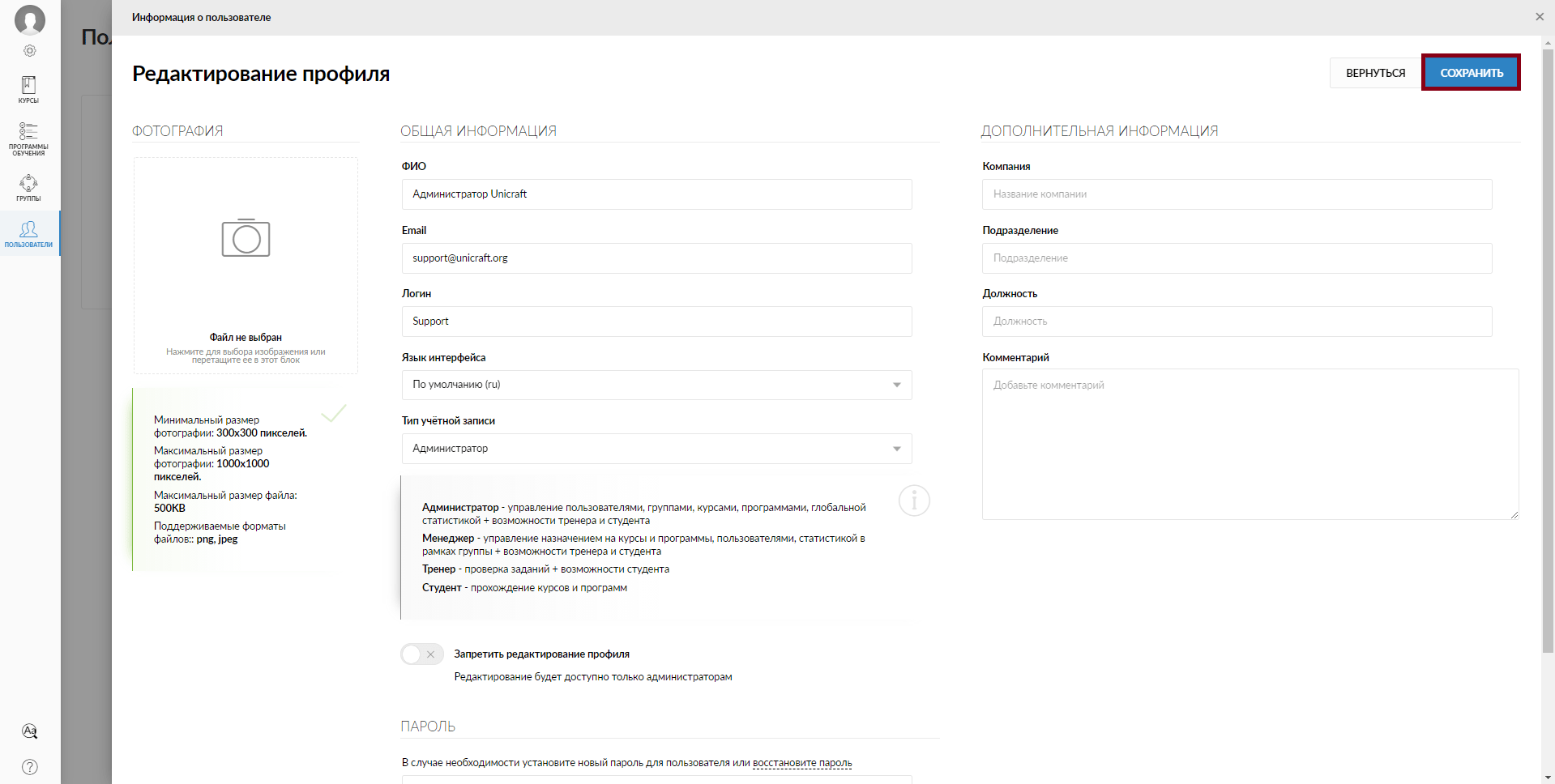Screen dimensions: 1555x784
Task: Click the font size Aa icon
Action: pyautogui.click(x=30, y=731)
